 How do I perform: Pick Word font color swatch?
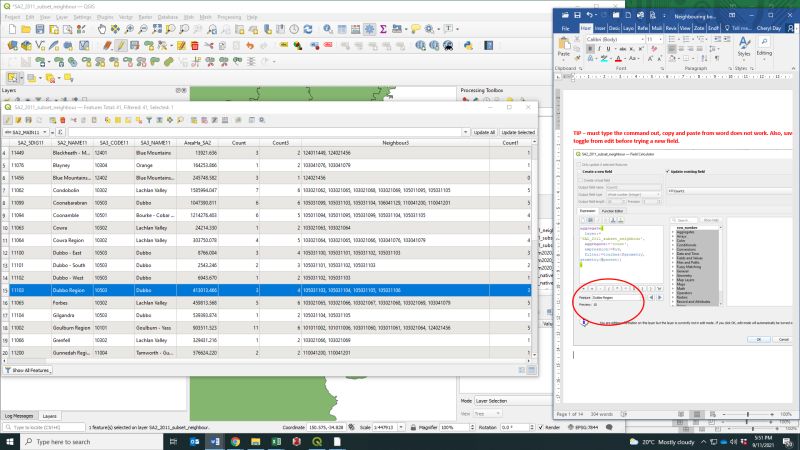pos(618,59)
